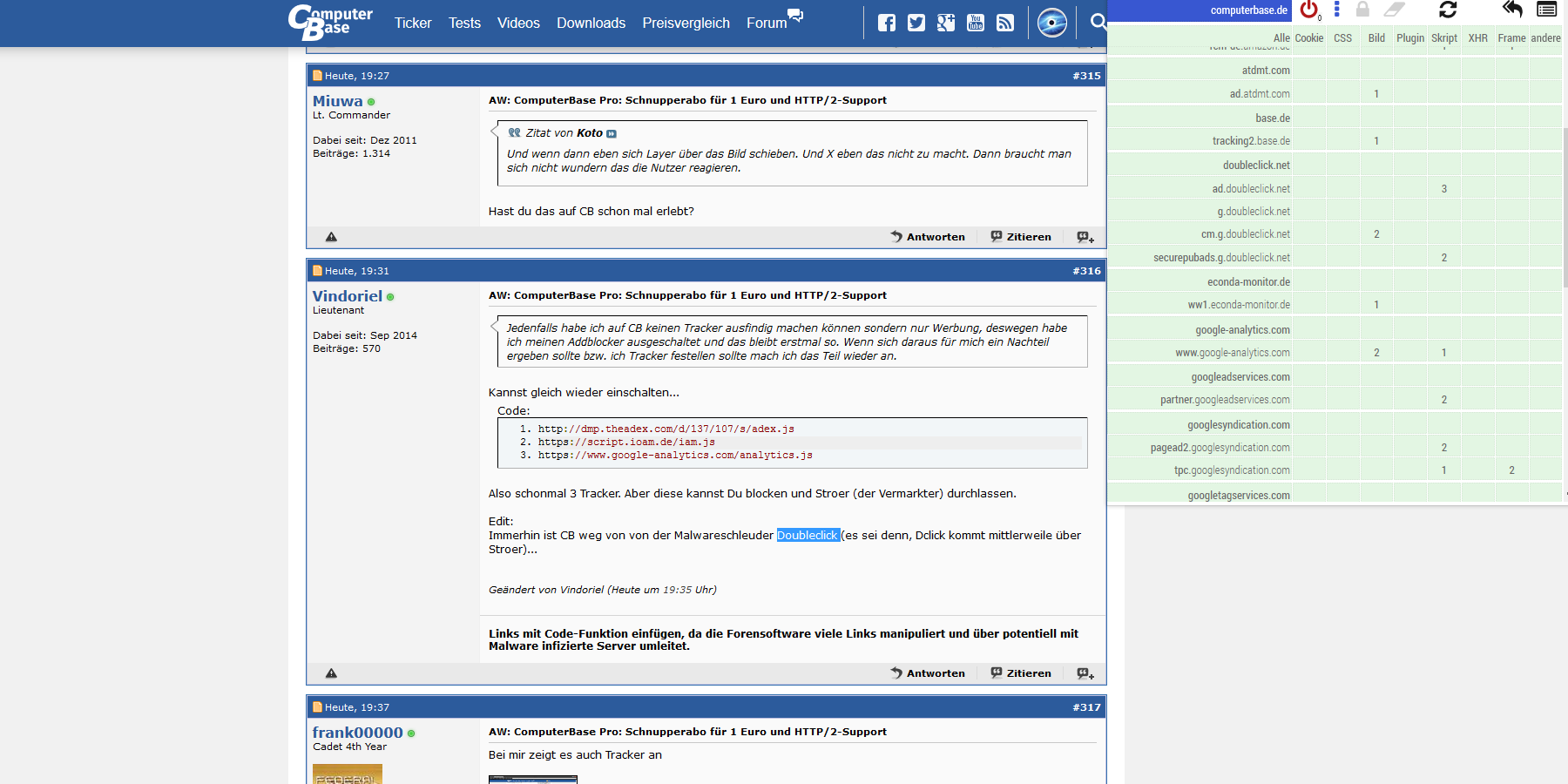This screenshot has height=784, width=1568.
Task: Revert changes with uMatrix back-arrows icon
Action: point(1512,10)
